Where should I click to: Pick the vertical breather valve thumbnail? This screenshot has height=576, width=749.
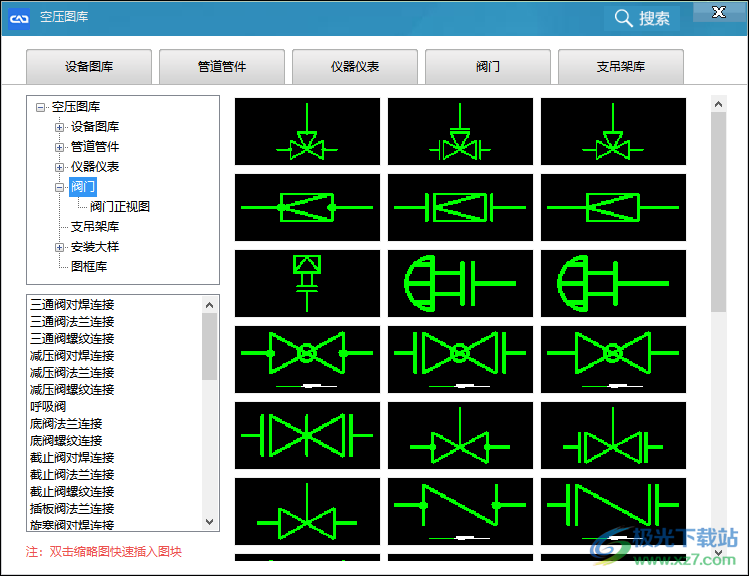click(x=307, y=283)
